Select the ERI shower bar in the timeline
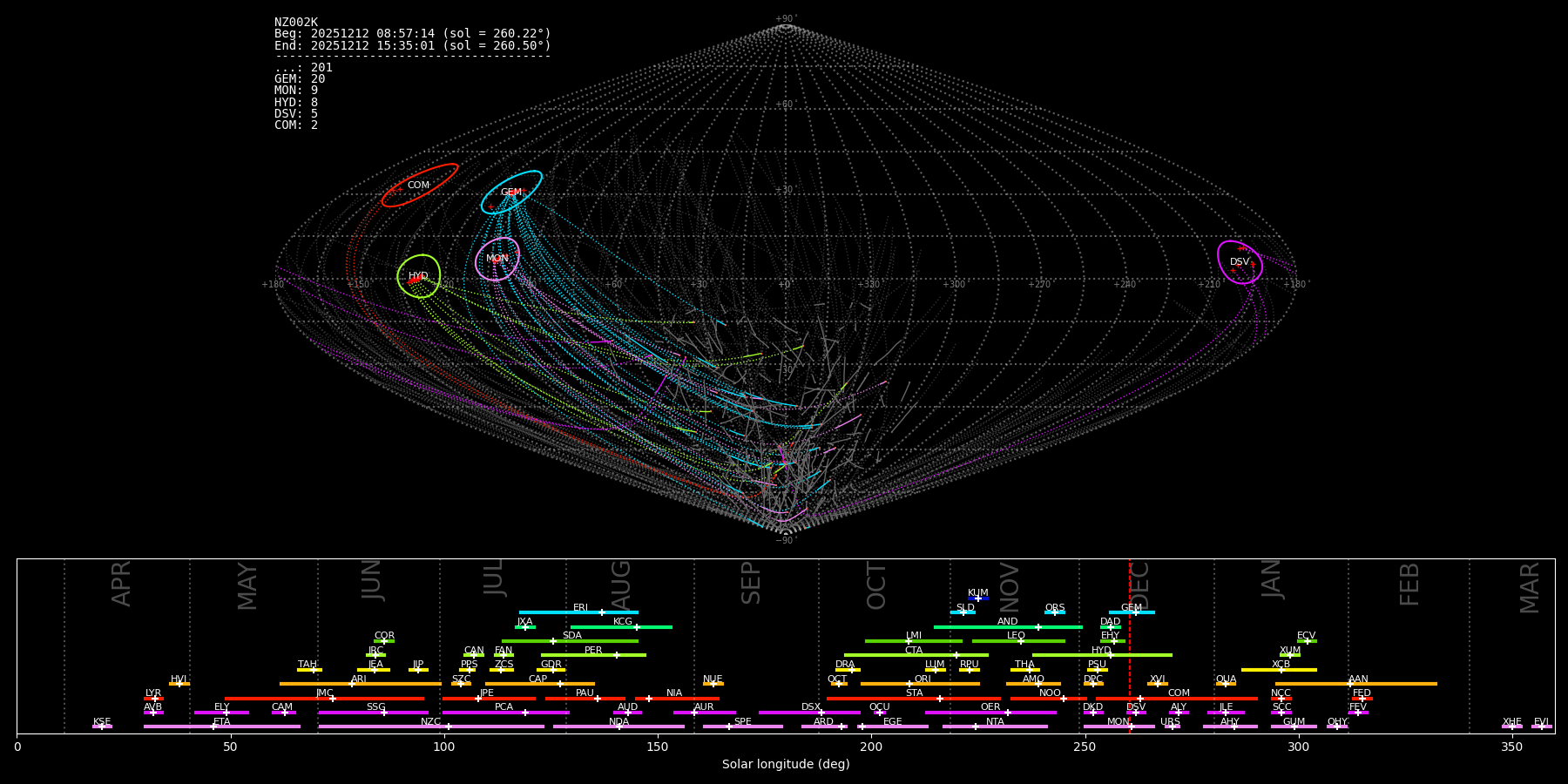Image resolution: width=1568 pixels, height=784 pixels. [x=578, y=612]
